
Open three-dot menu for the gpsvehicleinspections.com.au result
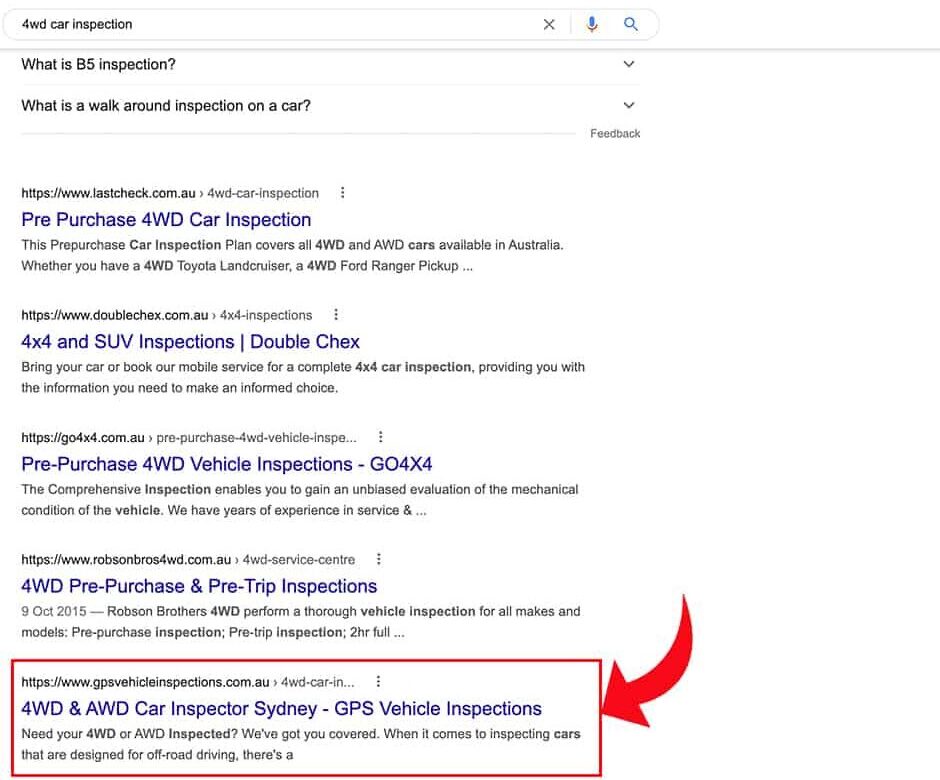[x=378, y=682]
